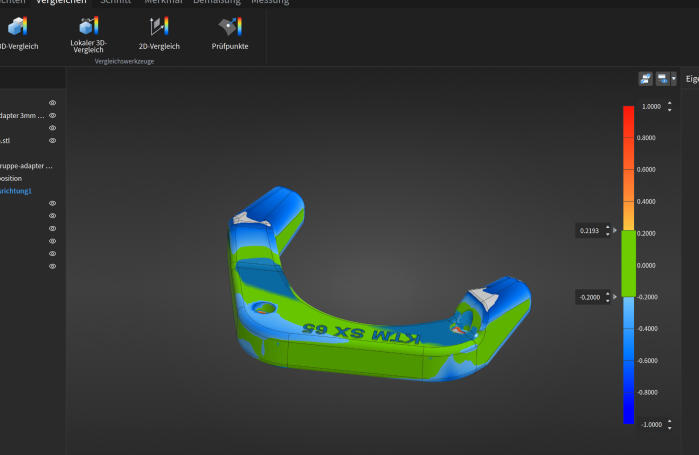Toggle the eye icon between 'dapter 3mm' and '.stl' rows

[x=53, y=128]
